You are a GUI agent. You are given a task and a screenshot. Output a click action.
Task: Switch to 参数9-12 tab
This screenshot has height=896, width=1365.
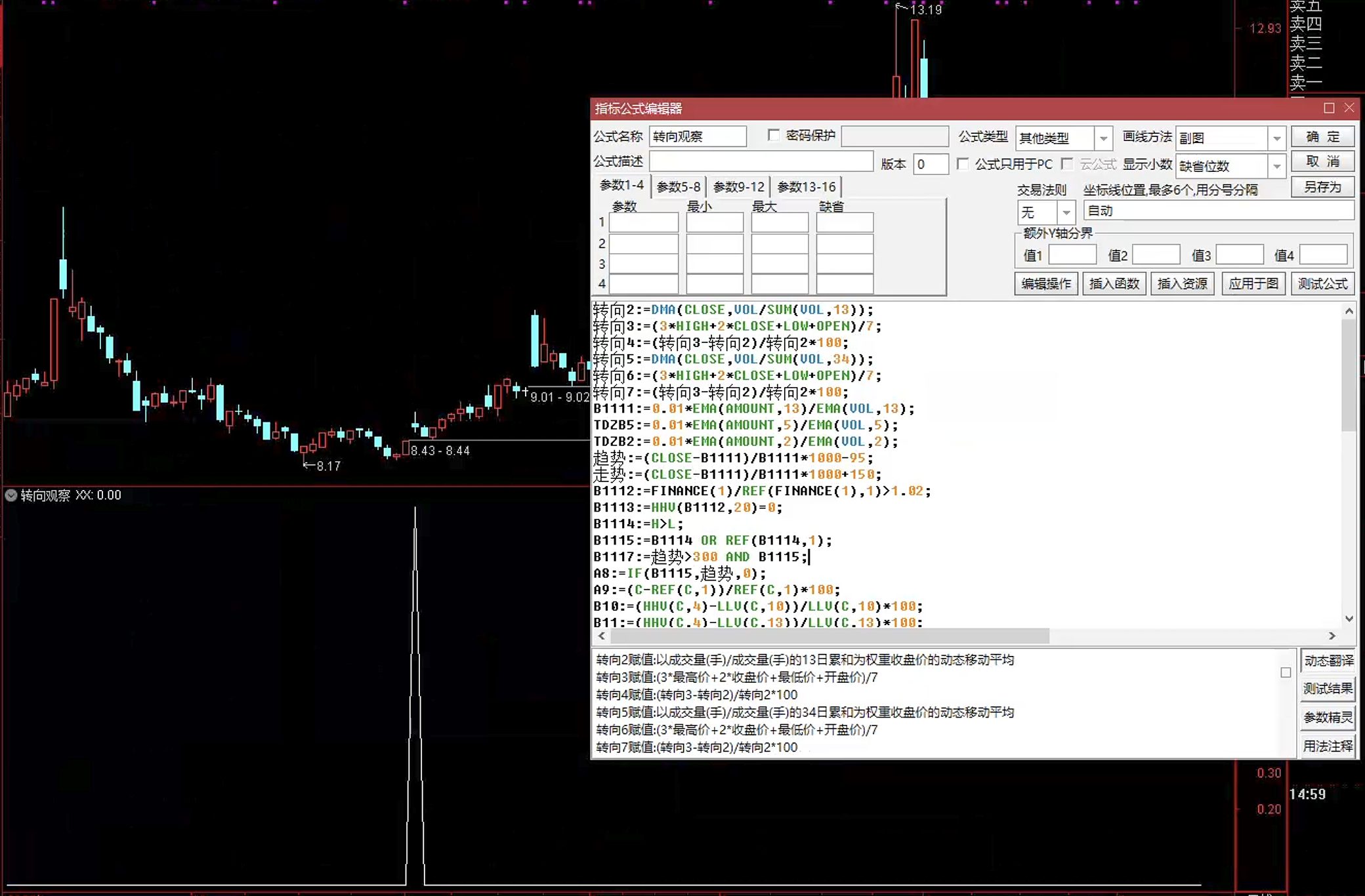click(738, 187)
